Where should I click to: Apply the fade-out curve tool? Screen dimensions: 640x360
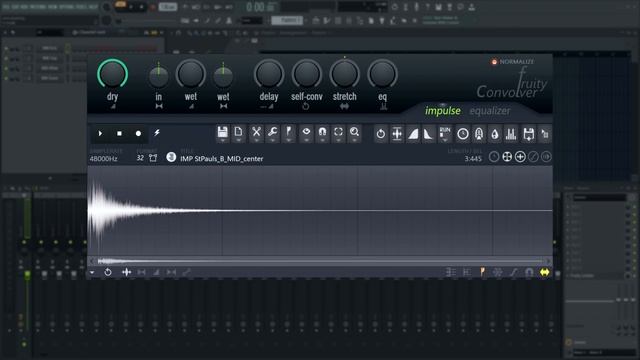click(x=428, y=134)
